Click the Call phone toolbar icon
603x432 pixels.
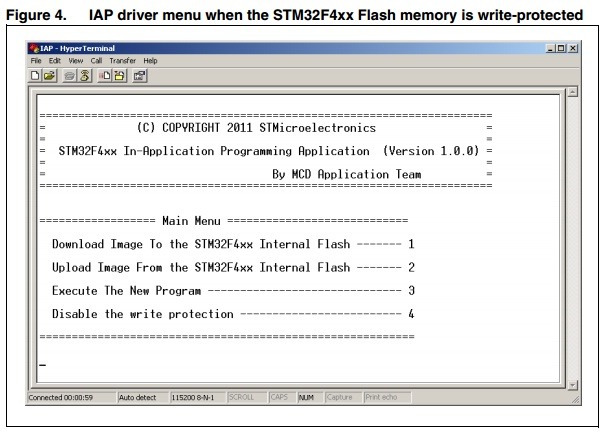tap(70, 75)
